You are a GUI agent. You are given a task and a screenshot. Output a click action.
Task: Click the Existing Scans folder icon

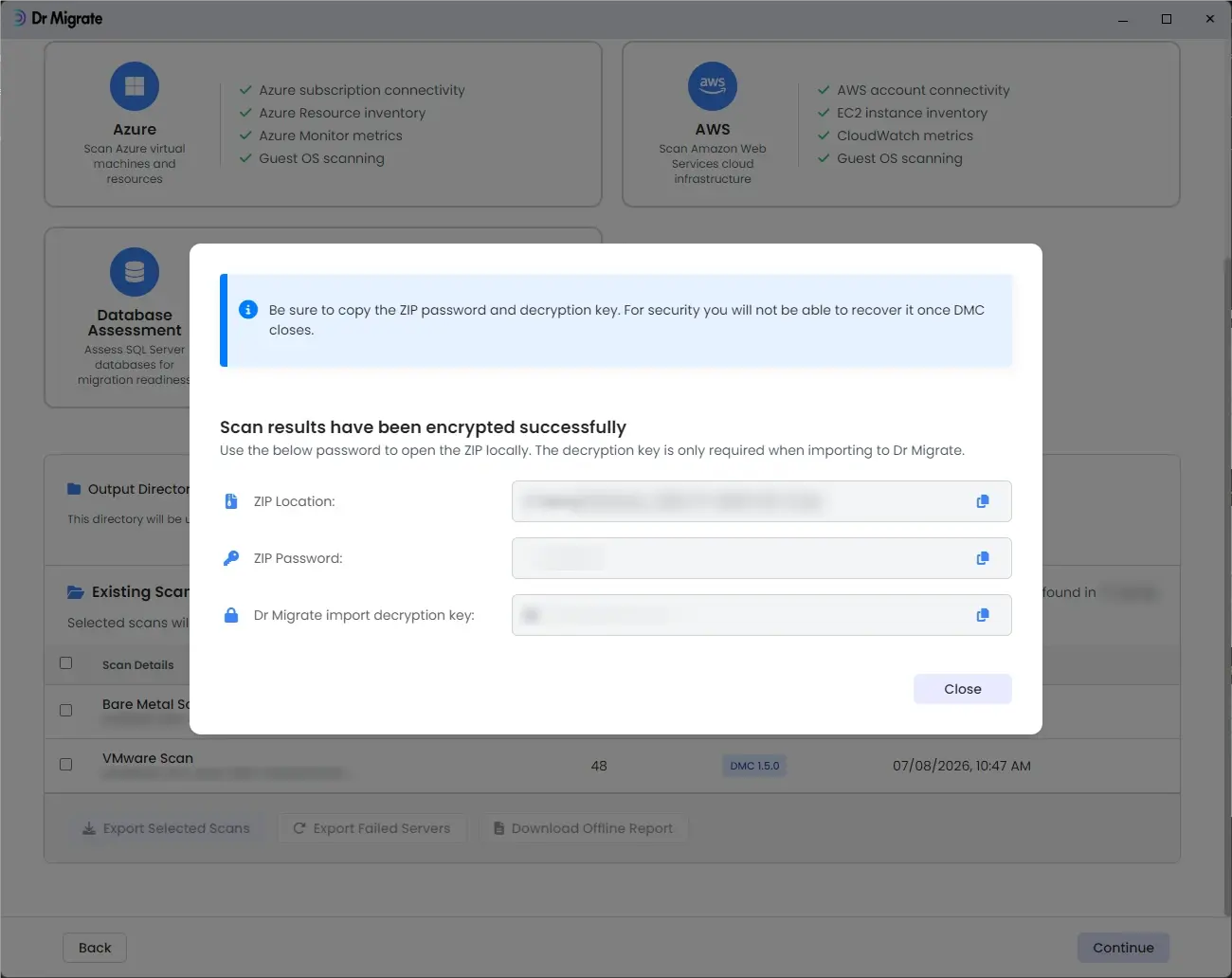click(x=76, y=592)
